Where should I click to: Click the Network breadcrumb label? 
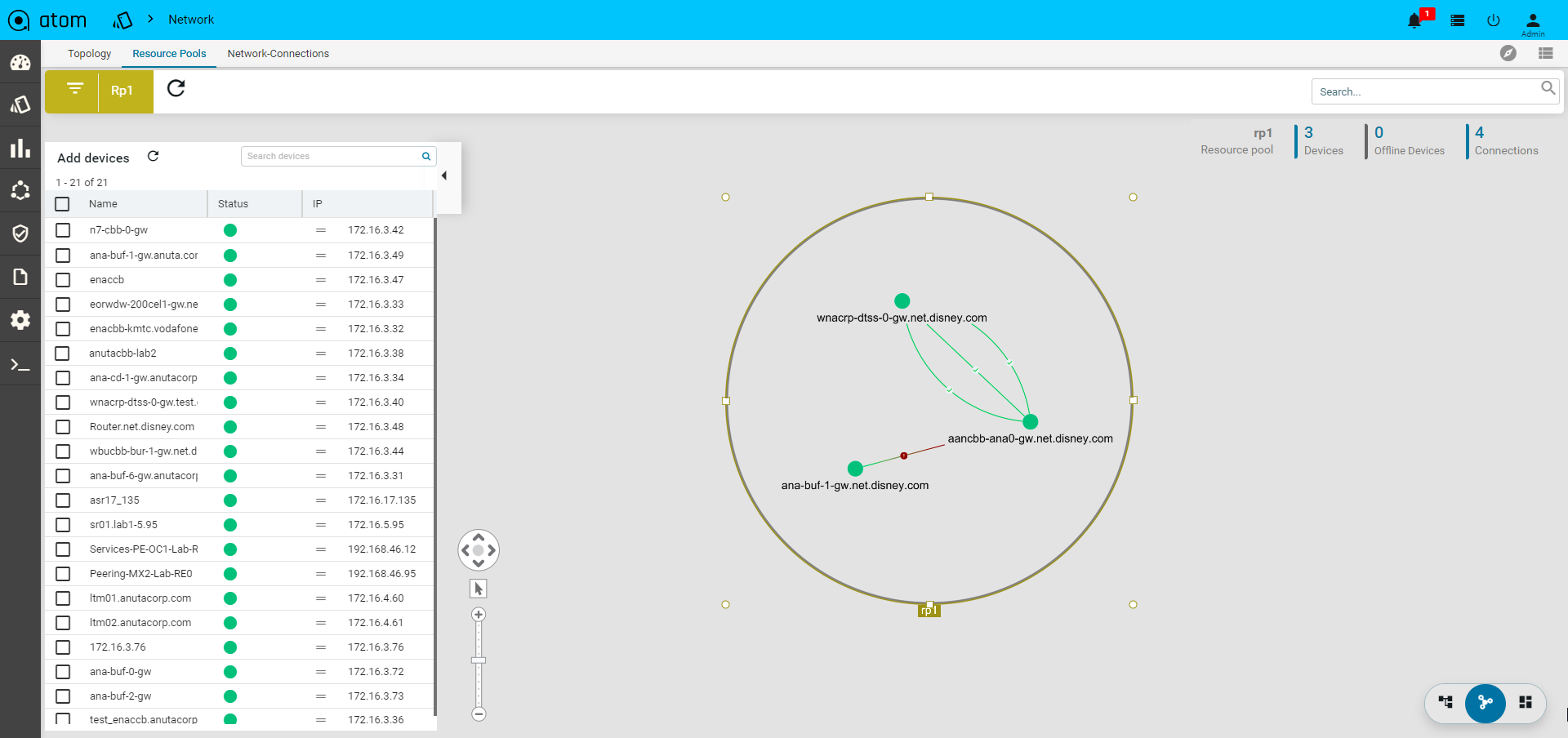pyautogui.click(x=191, y=20)
